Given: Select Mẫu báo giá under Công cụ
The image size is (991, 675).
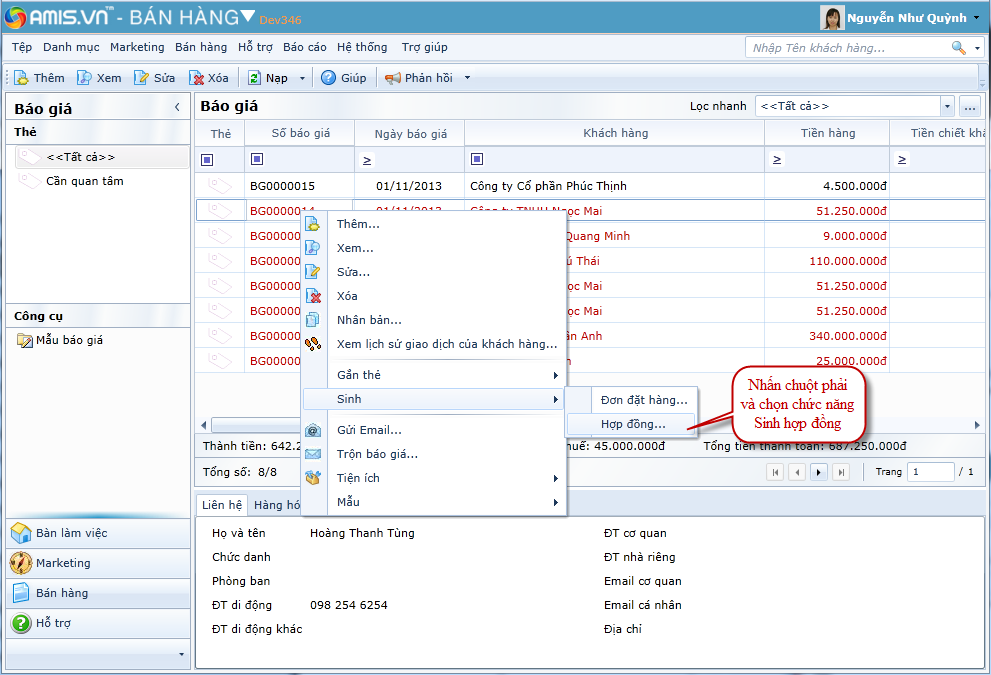Looking at the screenshot, I should point(68,340).
